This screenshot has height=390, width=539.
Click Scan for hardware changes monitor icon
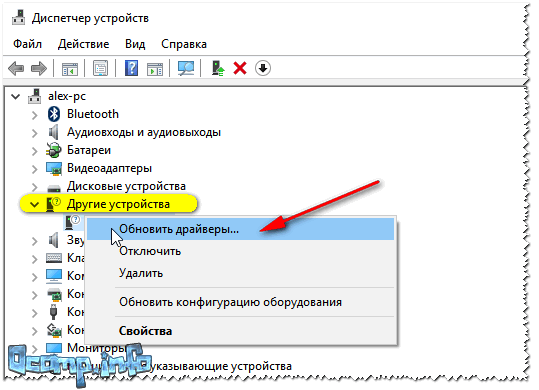click(x=186, y=68)
